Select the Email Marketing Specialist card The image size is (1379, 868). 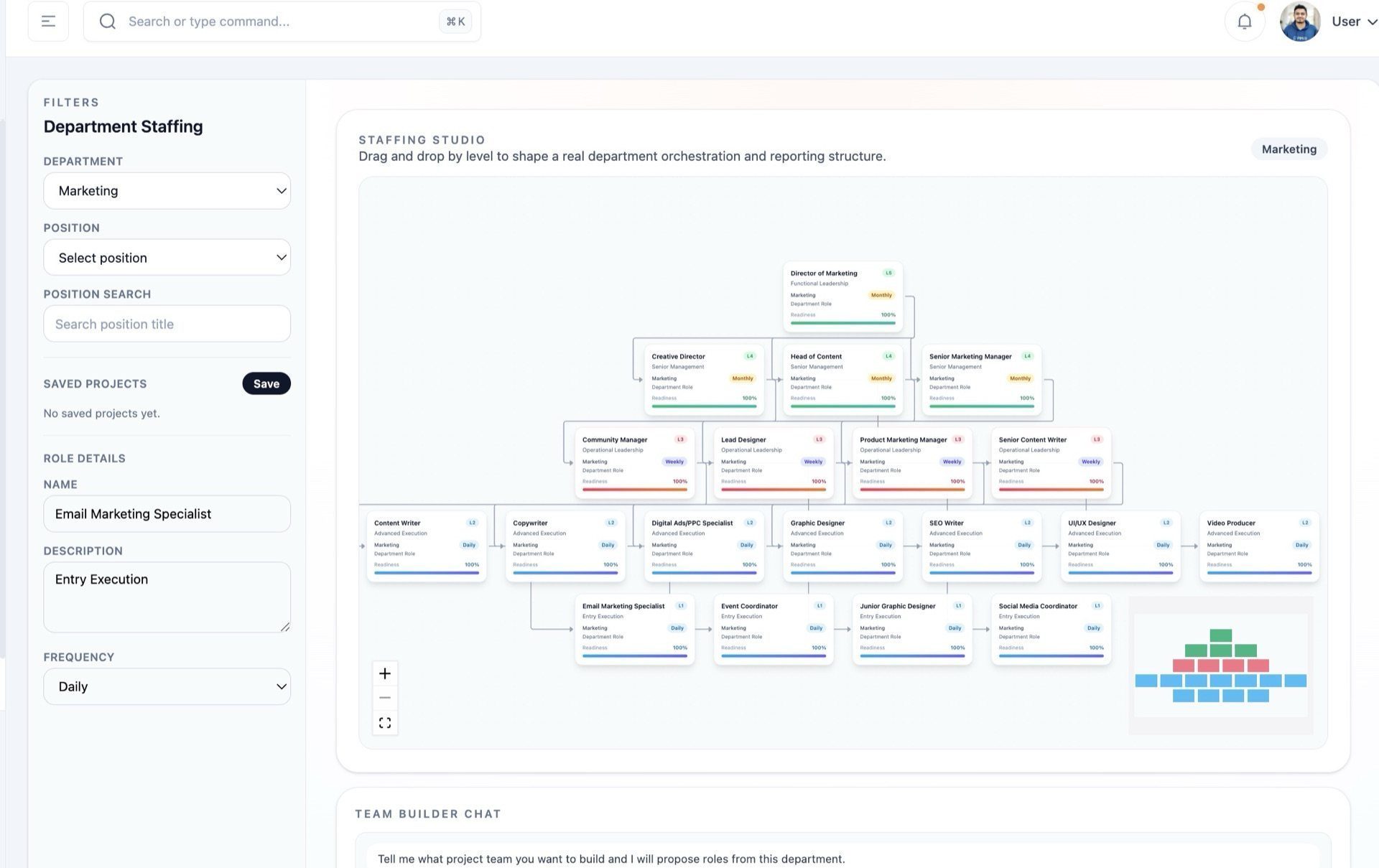tap(635, 630)
